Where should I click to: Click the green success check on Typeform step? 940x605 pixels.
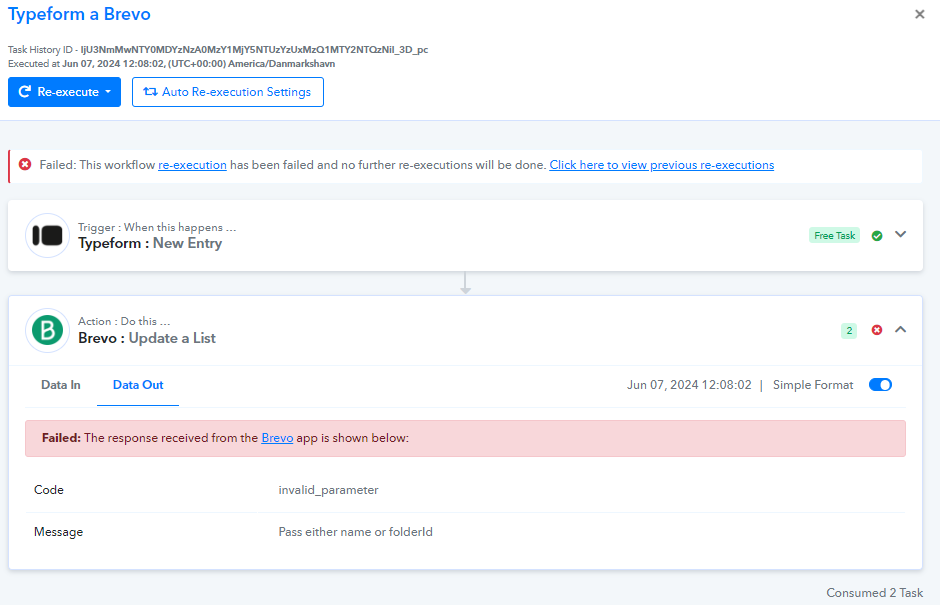[x=876, y=236]
